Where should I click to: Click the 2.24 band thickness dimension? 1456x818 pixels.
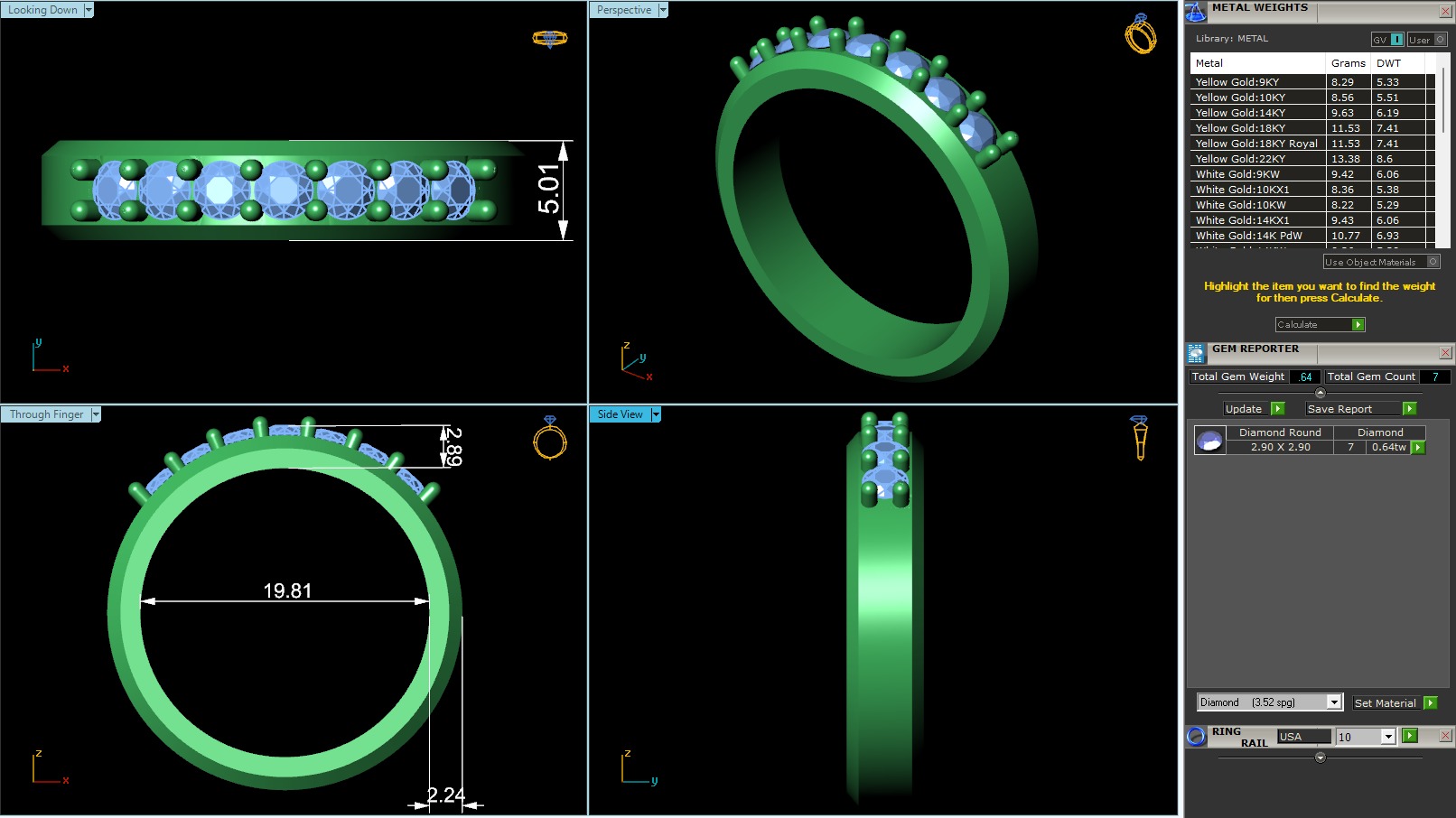point(445,795)
